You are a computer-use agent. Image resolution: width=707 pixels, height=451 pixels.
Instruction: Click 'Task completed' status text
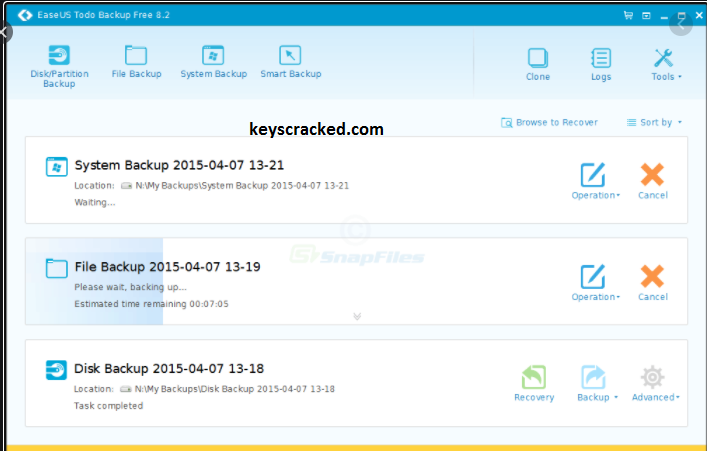(108, 406)
